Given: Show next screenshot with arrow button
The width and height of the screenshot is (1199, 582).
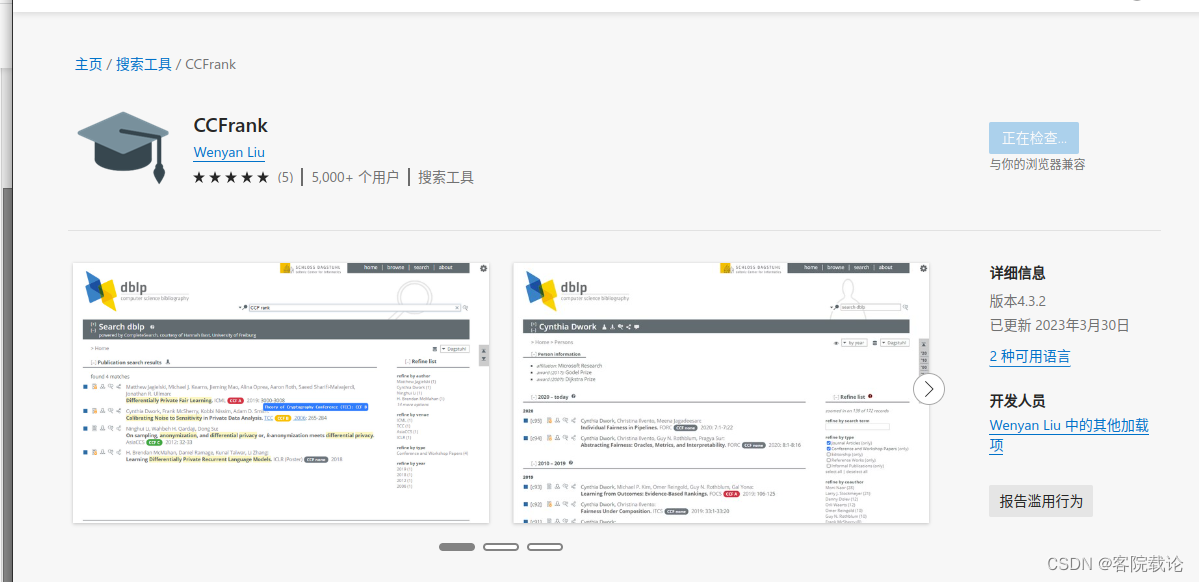Looking at the screenshot, I should (929, 389).
